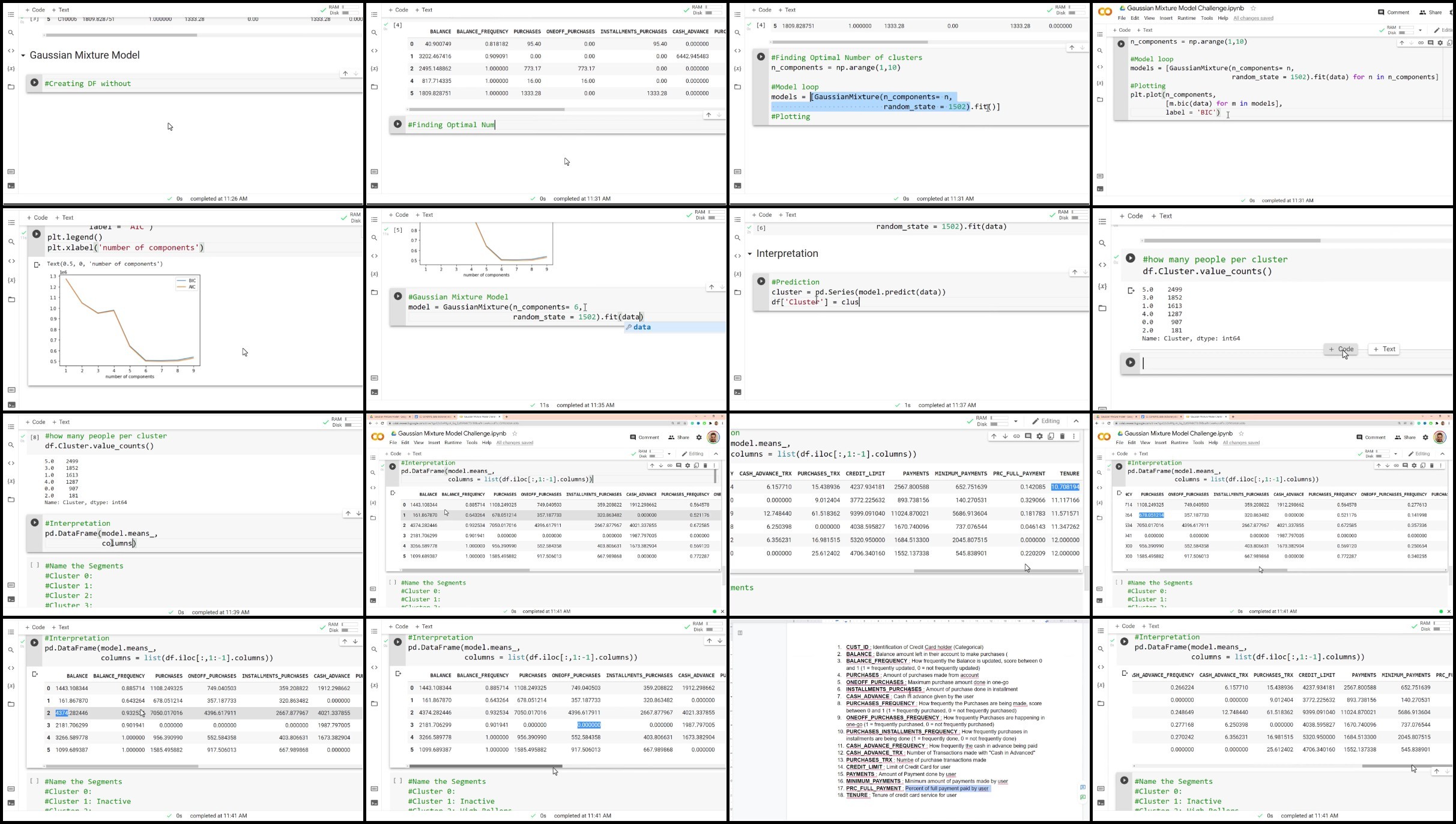Toggle table of contents beside the BIC/AIC plot
The image size is (1456, 824).
tap(11, 223)
